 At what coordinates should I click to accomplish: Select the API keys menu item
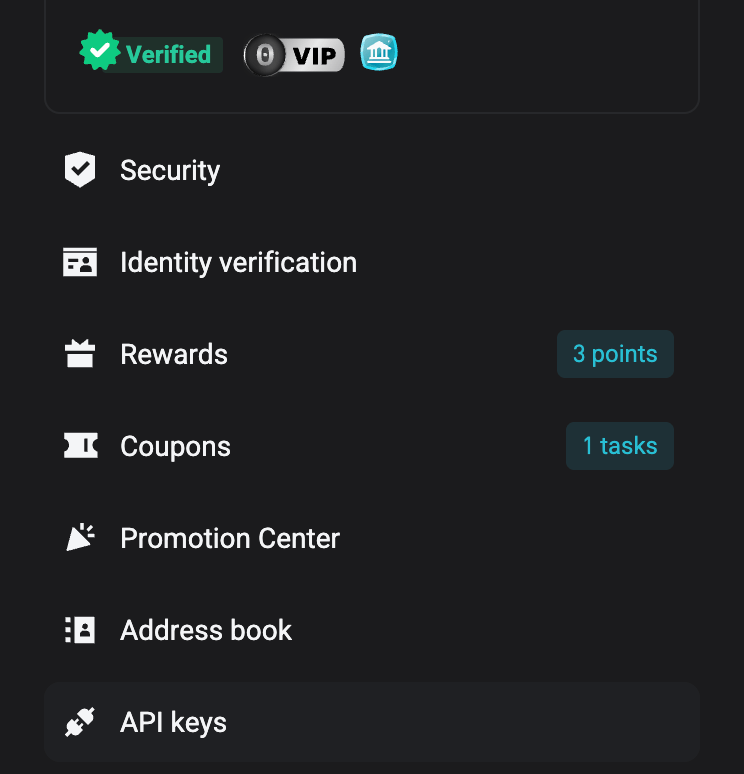173,722
